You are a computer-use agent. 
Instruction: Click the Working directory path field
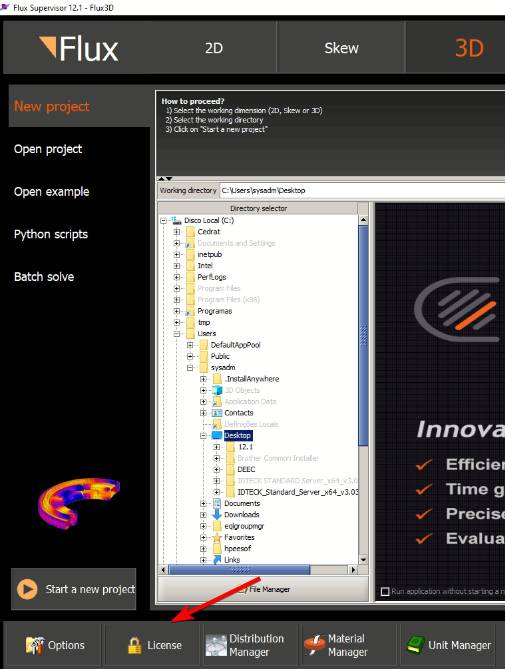[x=362, y=190]
